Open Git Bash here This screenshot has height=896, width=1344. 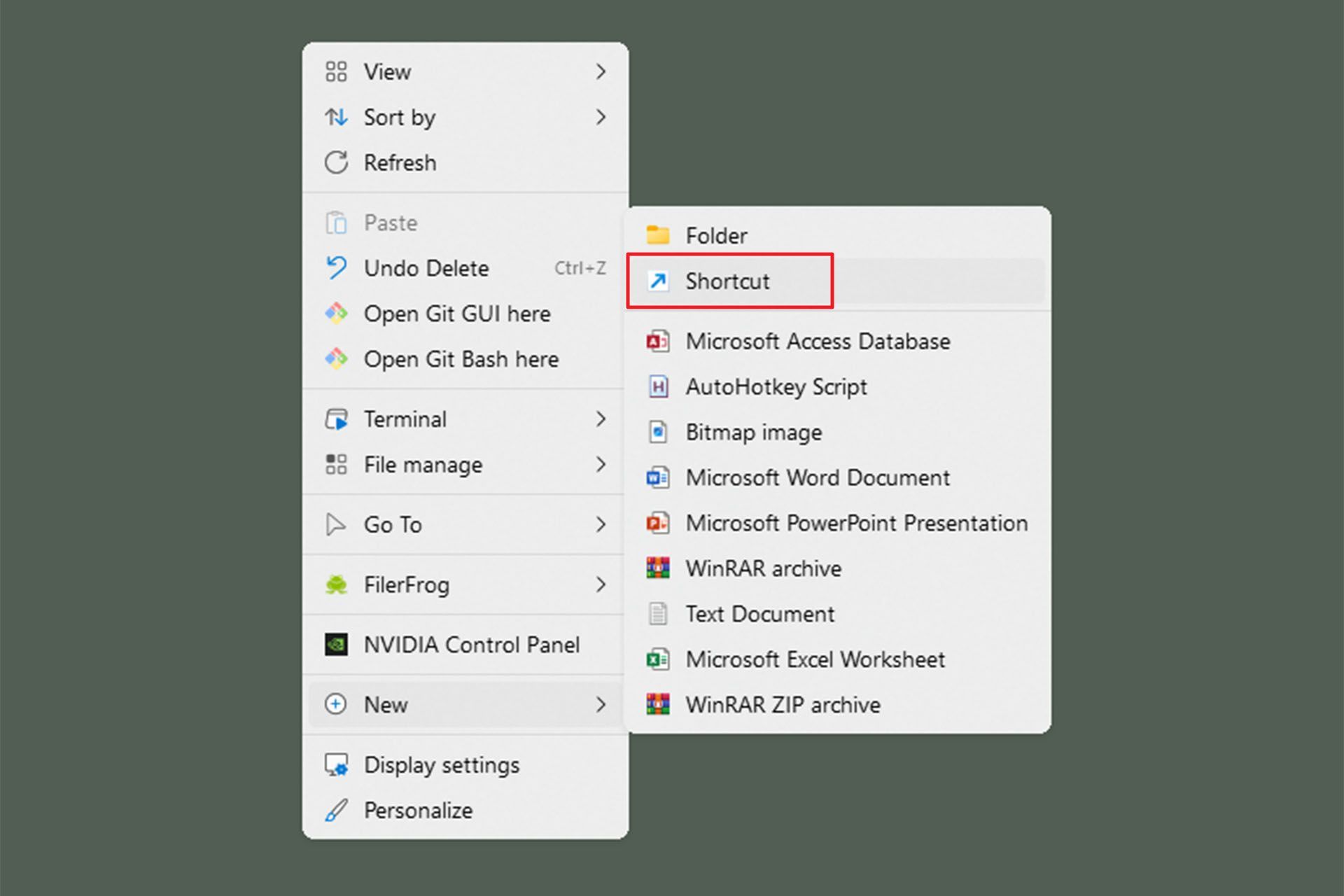point(461,360)
